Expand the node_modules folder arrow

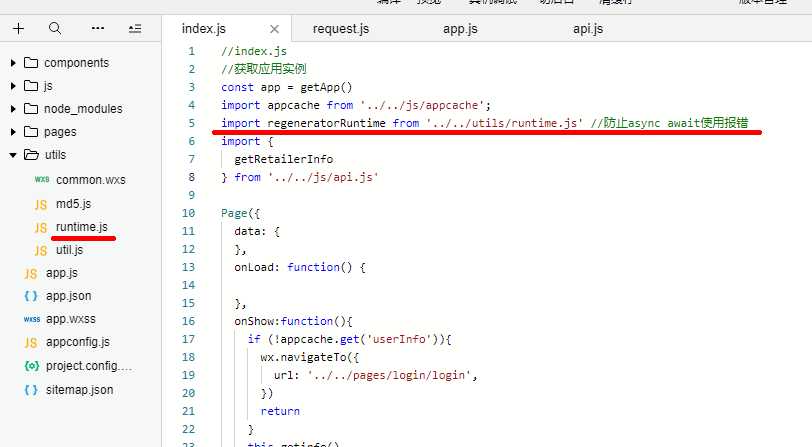(13, 109)
